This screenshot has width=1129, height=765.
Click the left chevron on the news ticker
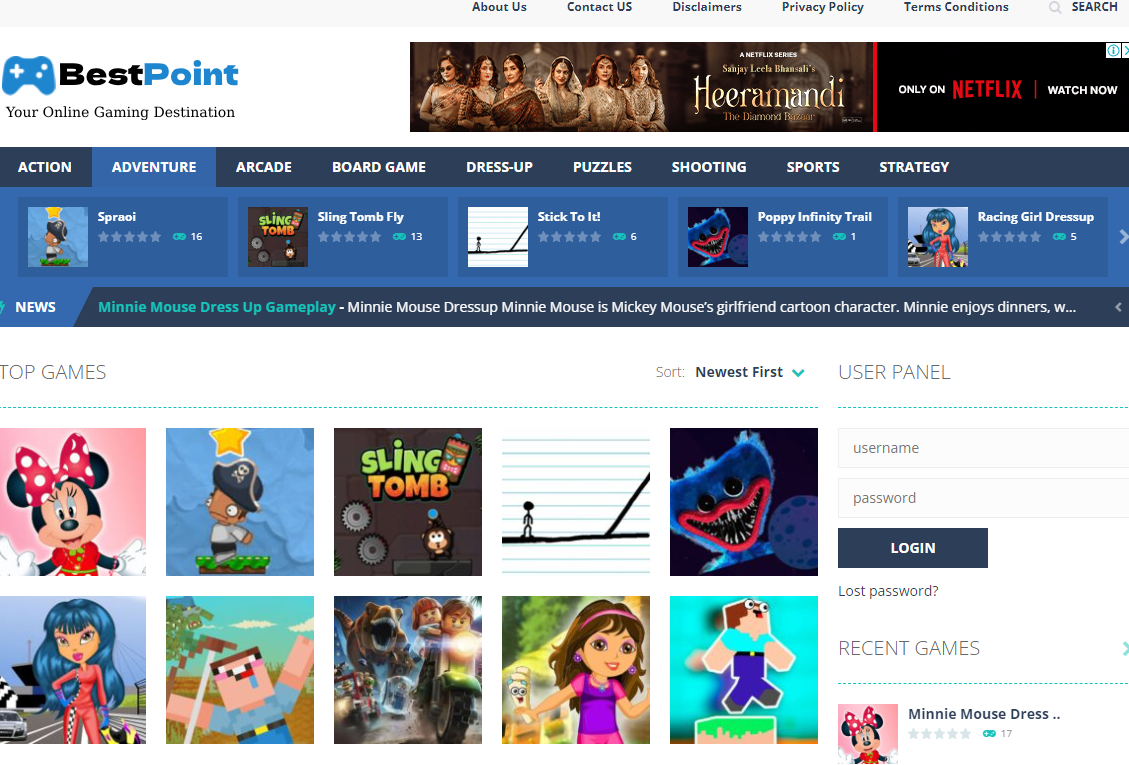click(1119, 307)
